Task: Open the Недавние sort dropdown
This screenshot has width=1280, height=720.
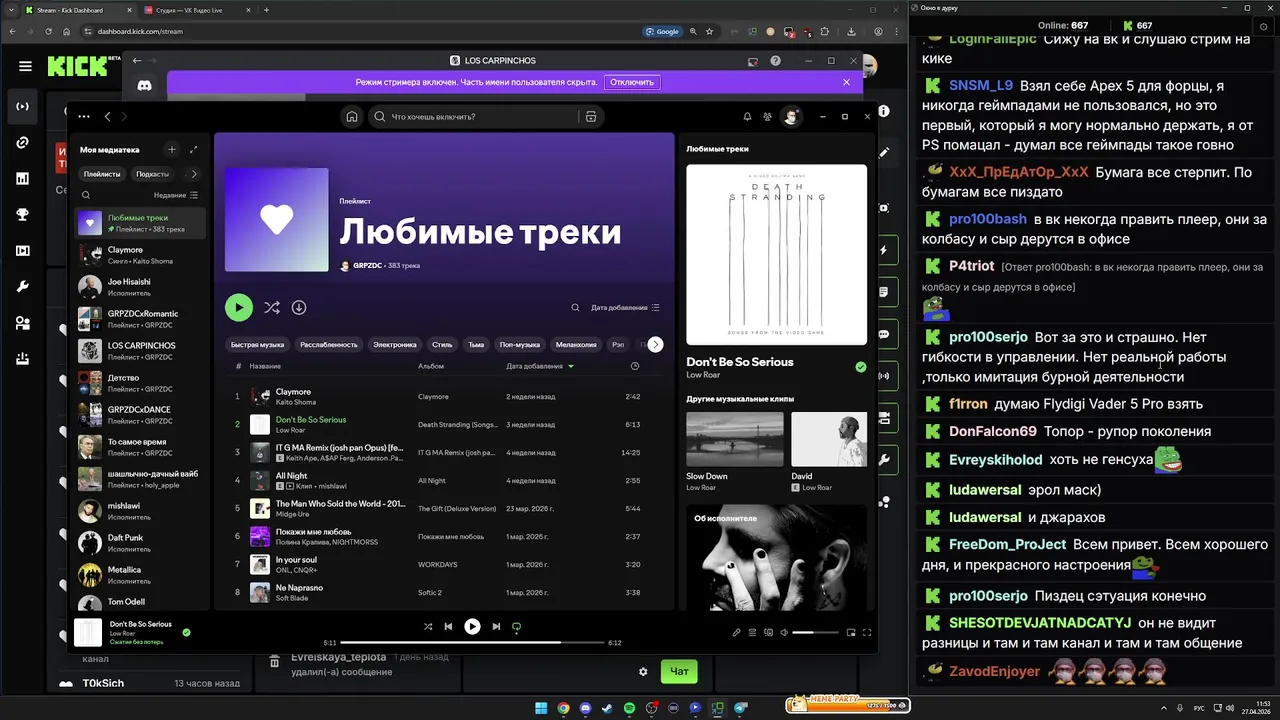Action: tap(176, 196)
